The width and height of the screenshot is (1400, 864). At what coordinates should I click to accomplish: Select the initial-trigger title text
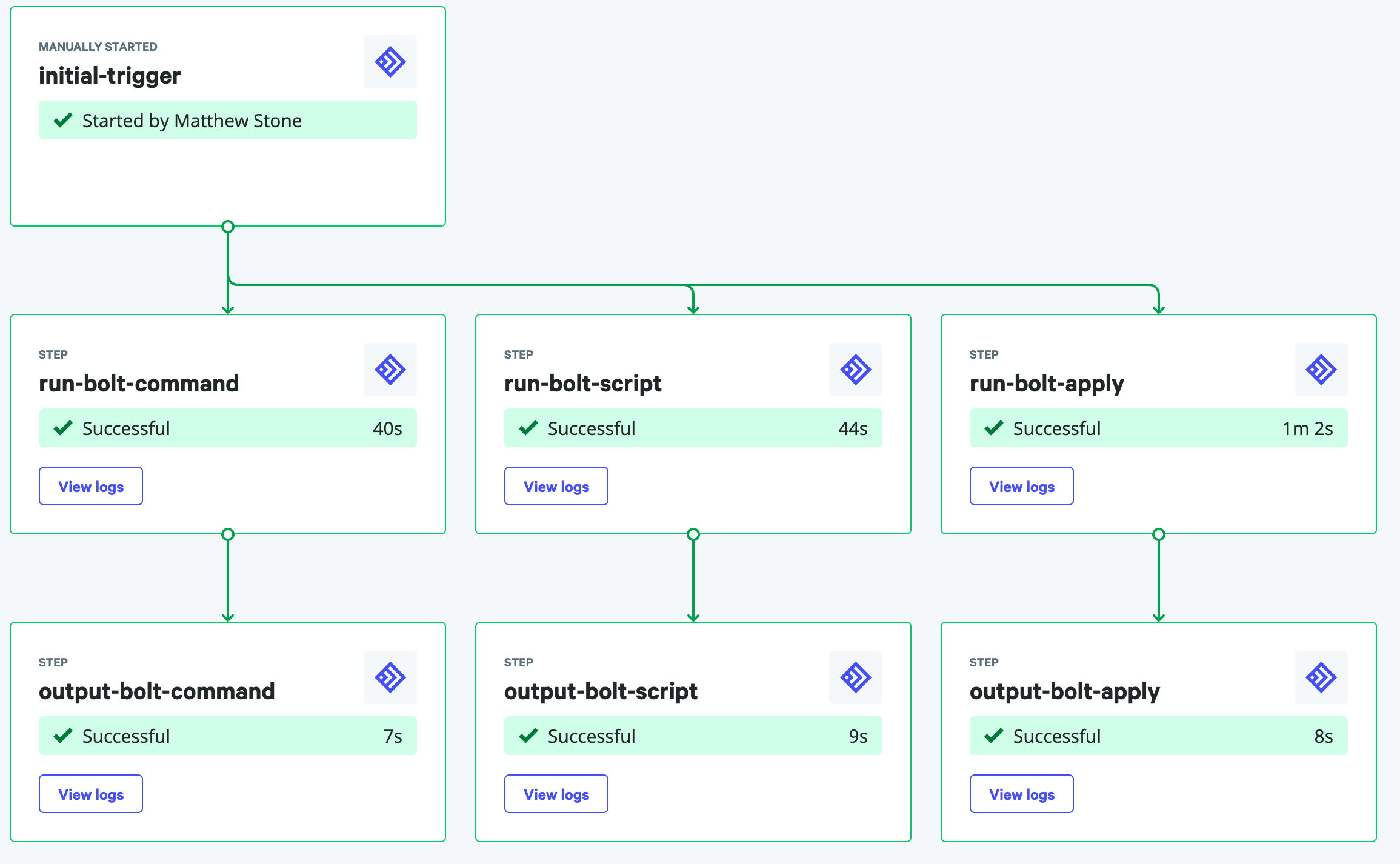(110, 76)
